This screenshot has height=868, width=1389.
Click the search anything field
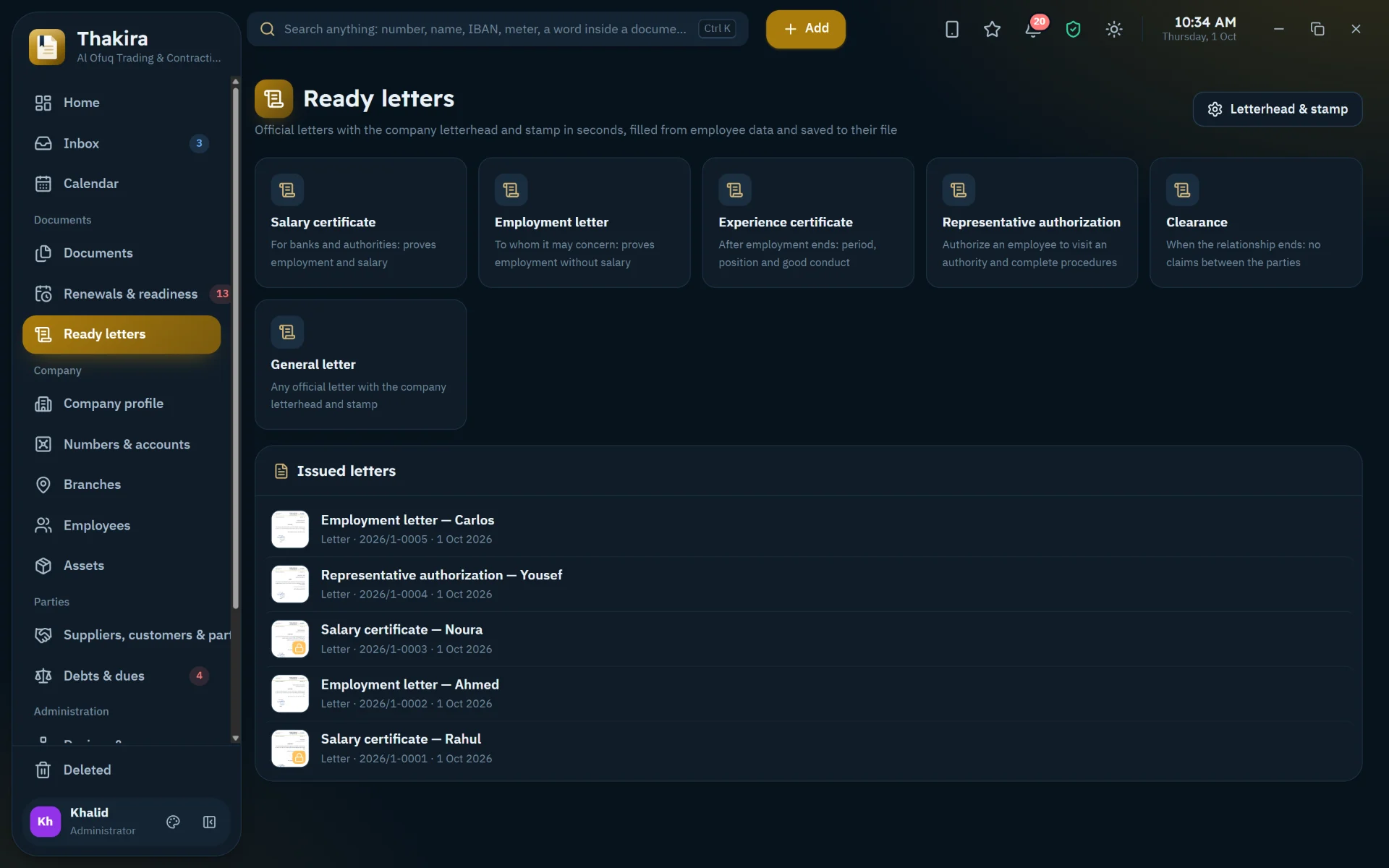click(498, 29)
